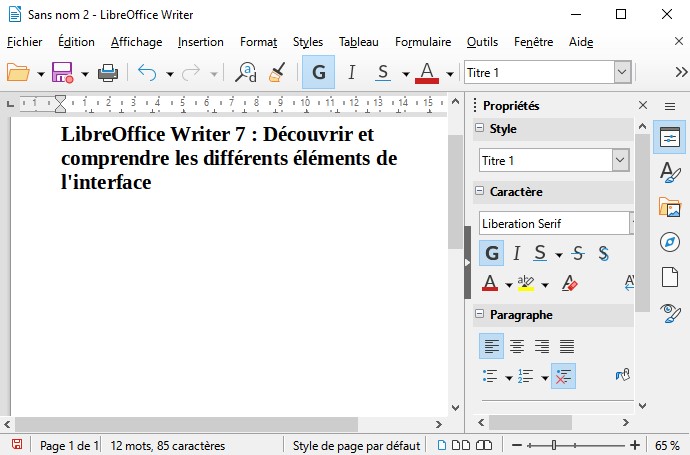Open toolbar underline style dropdown arrow
The width and height of the screenshot is (690, 455).
(406, 74)
